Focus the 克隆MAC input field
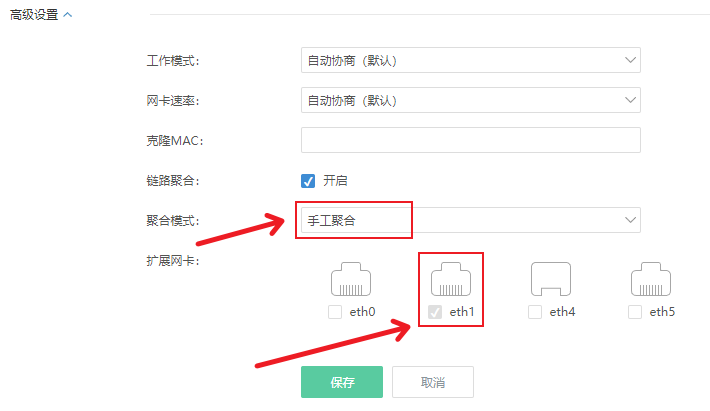 coord(470,141)
